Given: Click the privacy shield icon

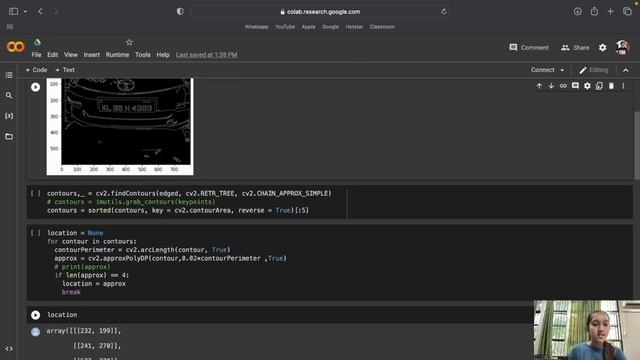Looking at the screenshot, I should pyautogui.click(x=180, y=11).
